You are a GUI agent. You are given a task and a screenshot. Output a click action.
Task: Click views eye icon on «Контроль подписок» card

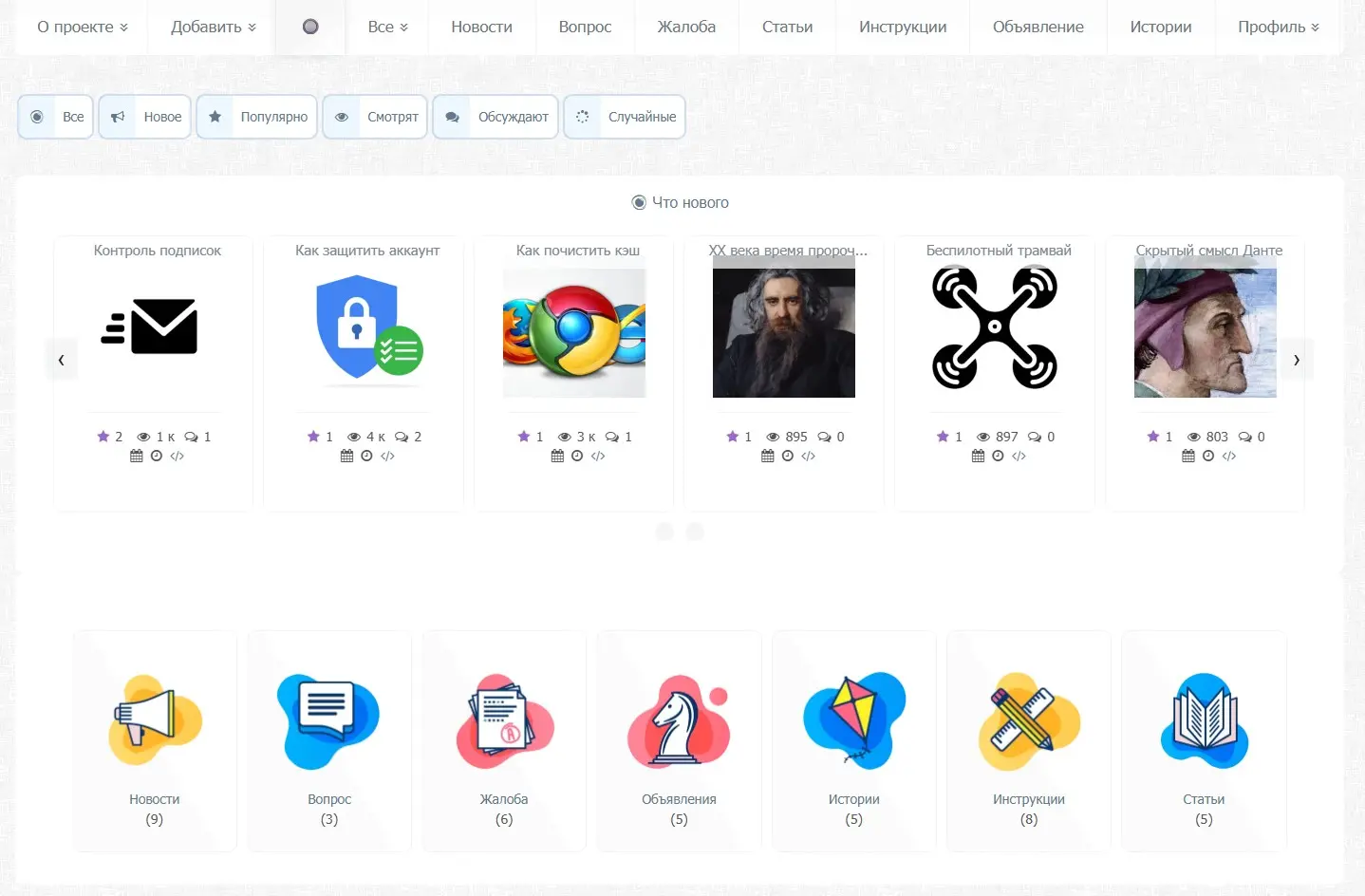pos(144,438)
